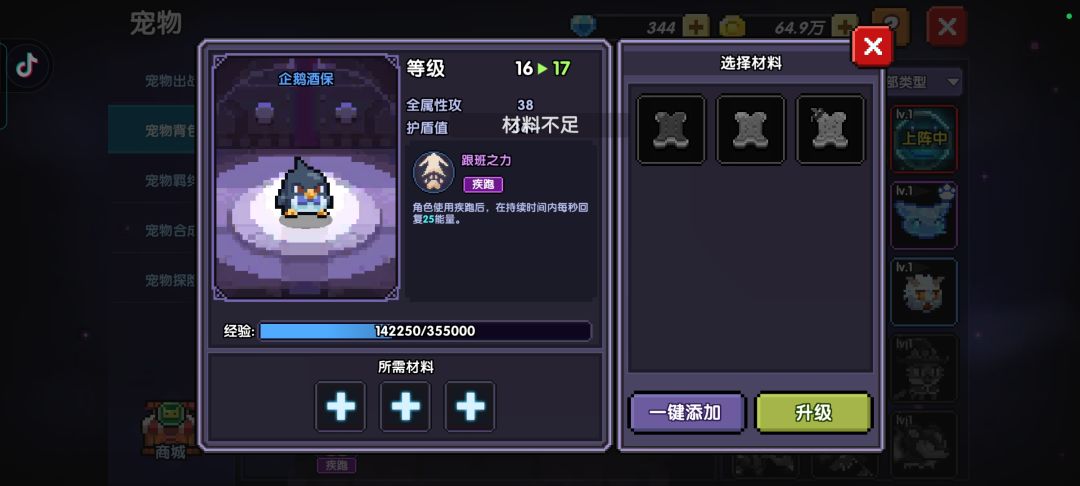The height and width of the screenshot is (486, 1080).
Task: Click the penguin bartender pet portrait
Action: (307, 178)
